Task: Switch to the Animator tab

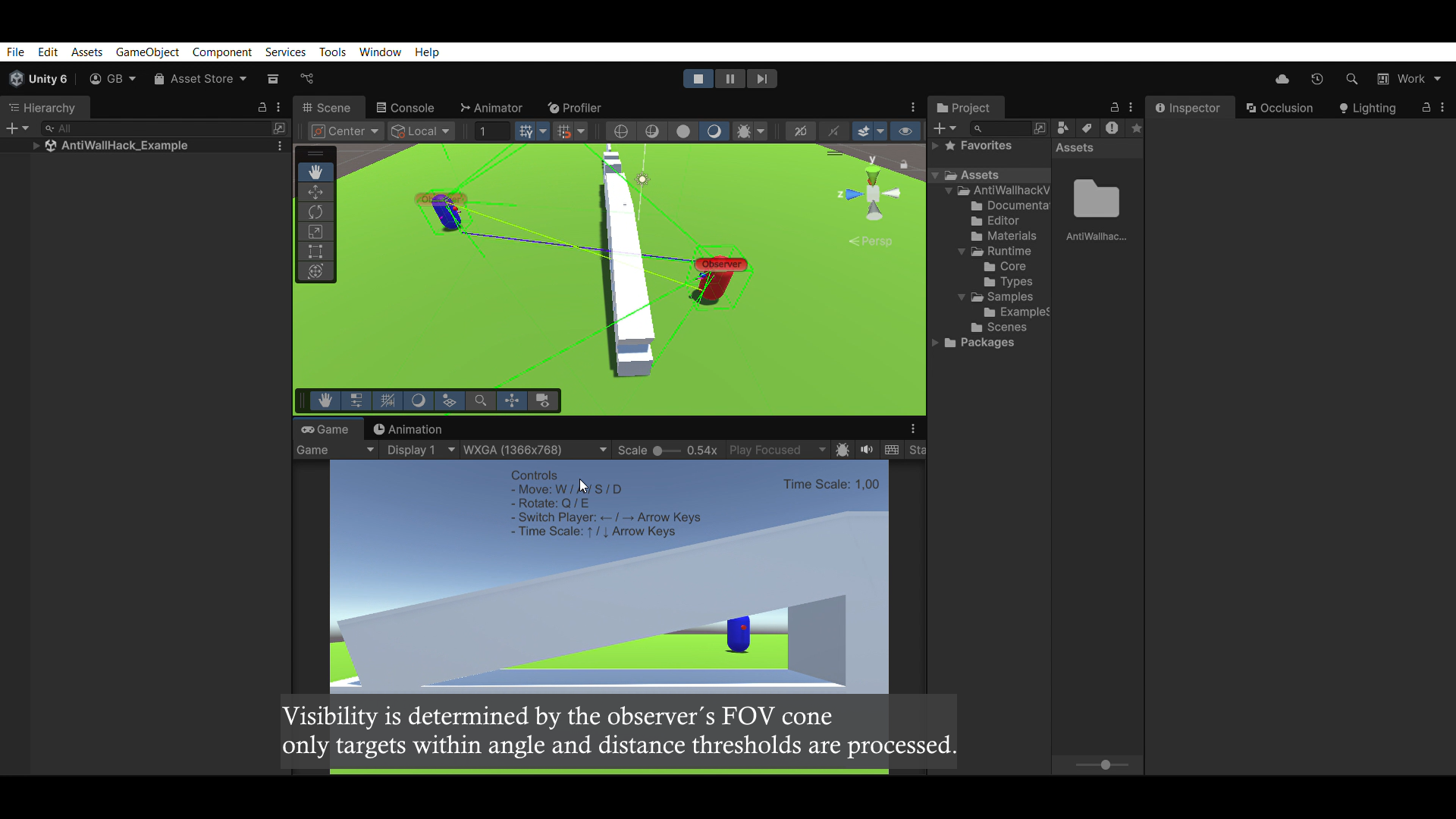Action: [491, 108]
